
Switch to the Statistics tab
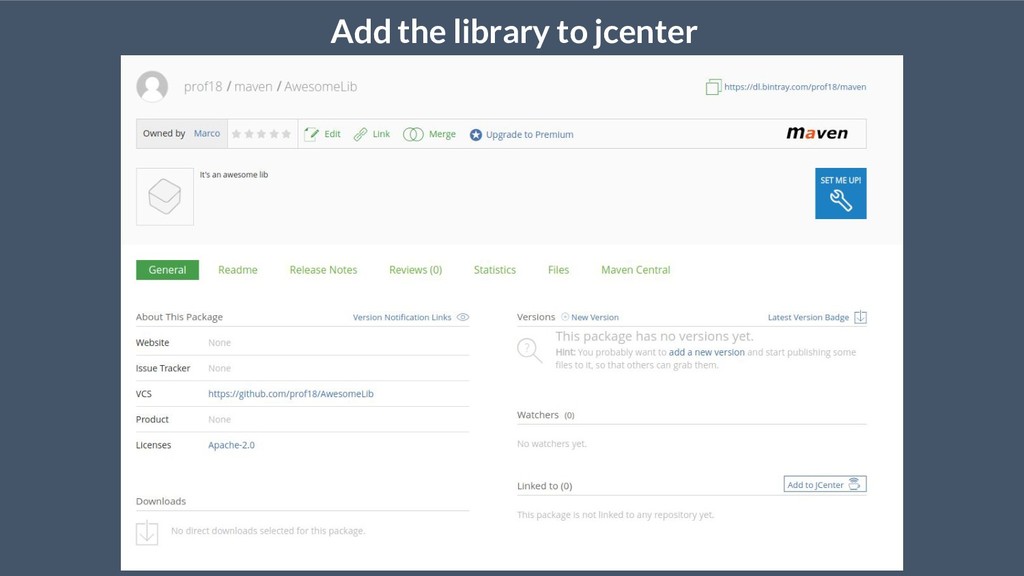coord(495,270)
